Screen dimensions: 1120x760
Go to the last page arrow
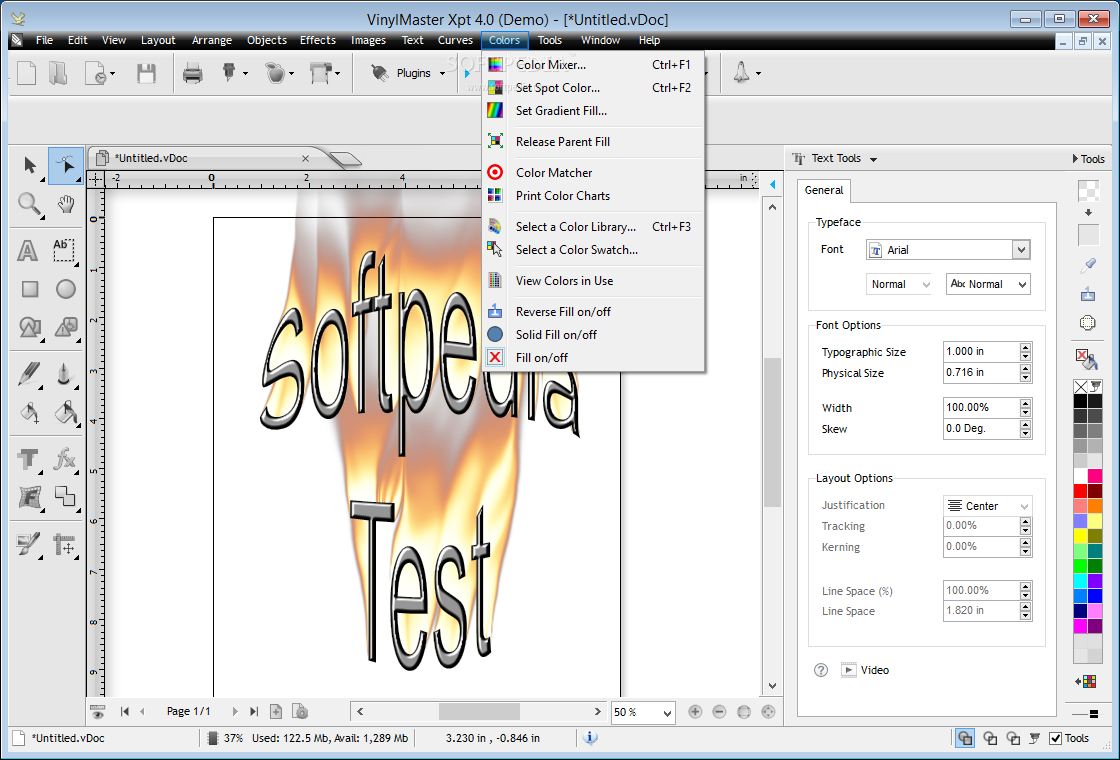click(x=254, y=711)
